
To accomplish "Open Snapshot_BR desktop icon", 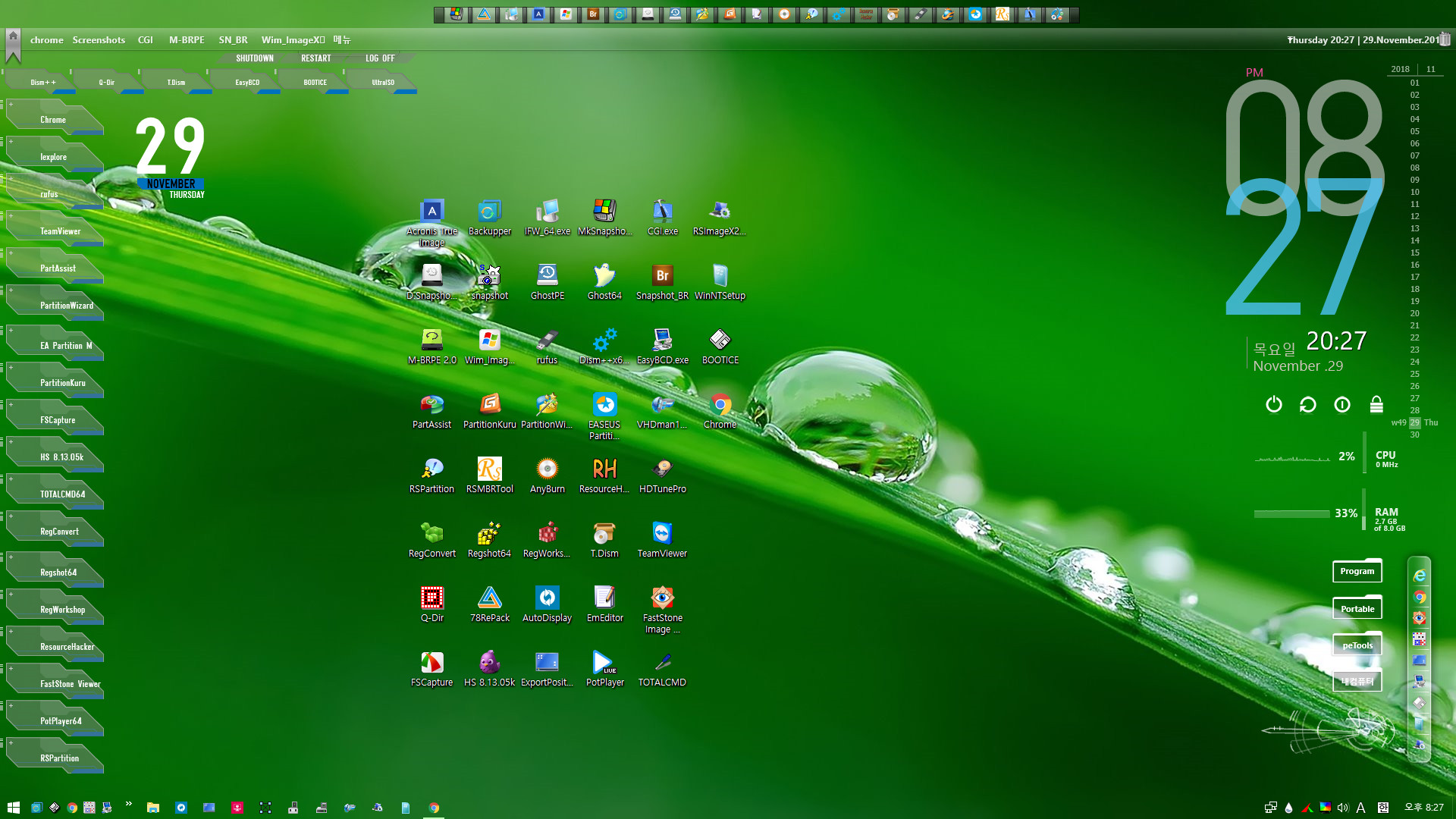I will [662, 282].
